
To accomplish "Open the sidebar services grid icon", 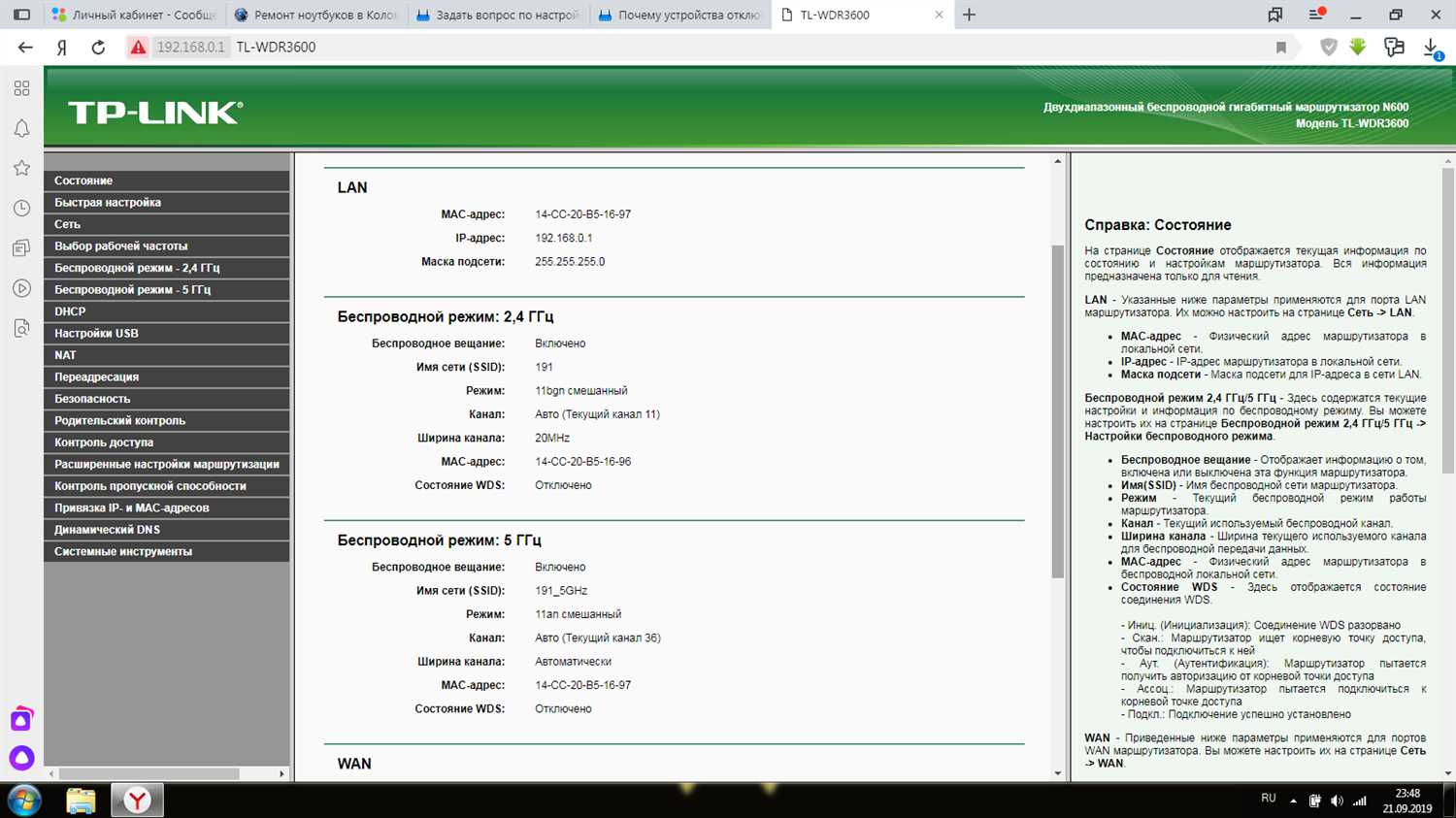I will pyautogui.click(x=21, y=88).
